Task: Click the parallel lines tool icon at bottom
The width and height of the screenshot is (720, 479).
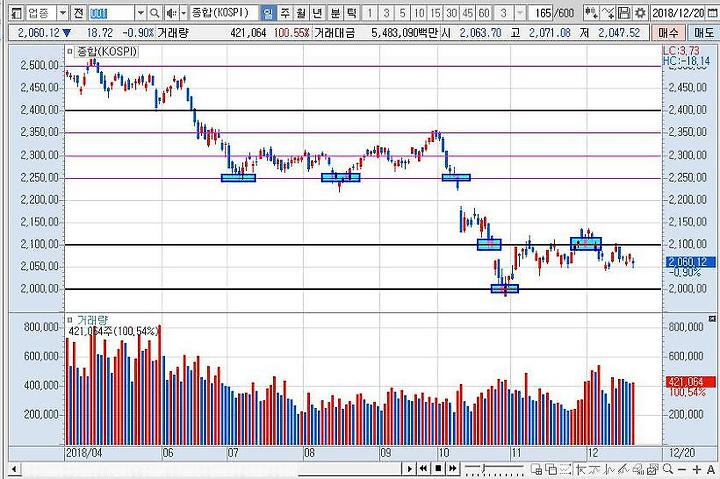Action: 624,469
